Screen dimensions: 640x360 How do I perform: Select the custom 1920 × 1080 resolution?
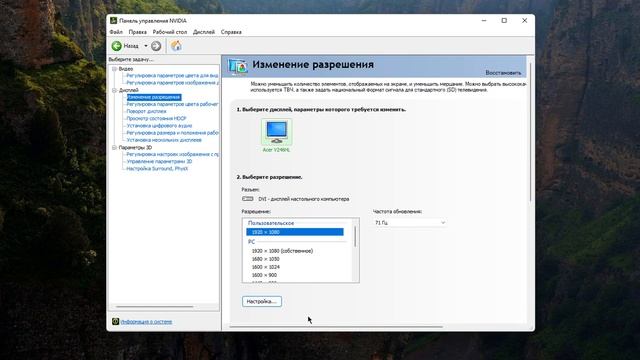pos(295,232)
